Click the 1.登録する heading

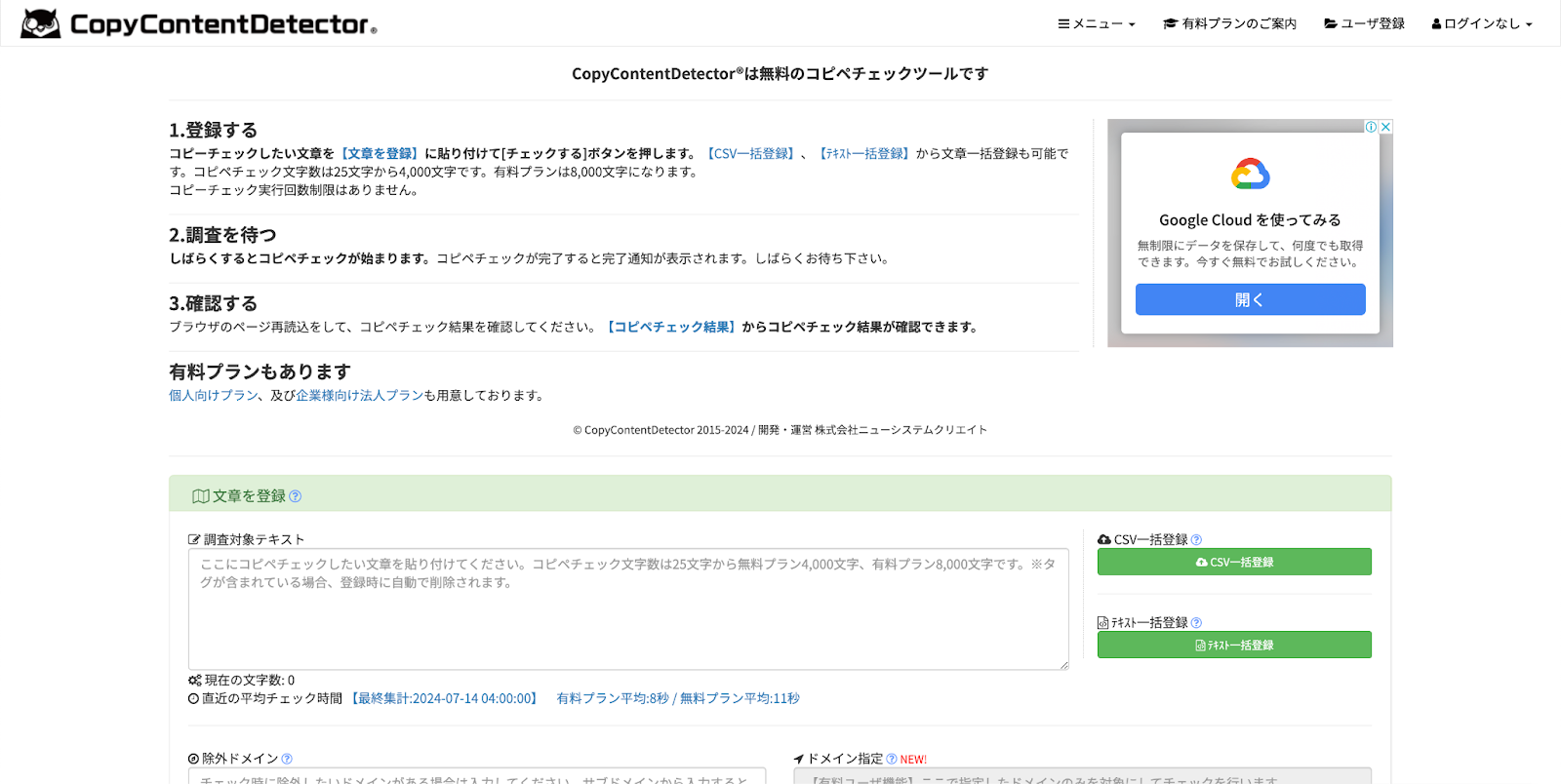coord(214,130)
